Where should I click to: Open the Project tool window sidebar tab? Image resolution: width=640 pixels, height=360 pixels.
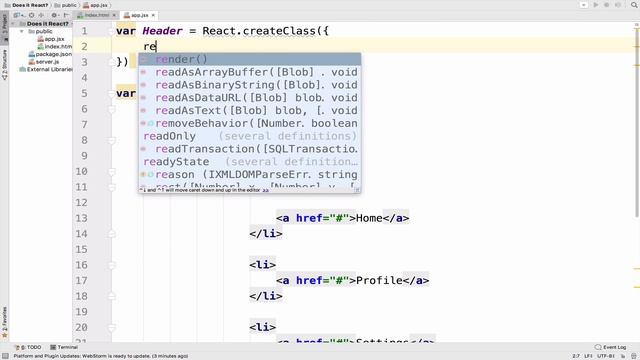coord(4,27)
